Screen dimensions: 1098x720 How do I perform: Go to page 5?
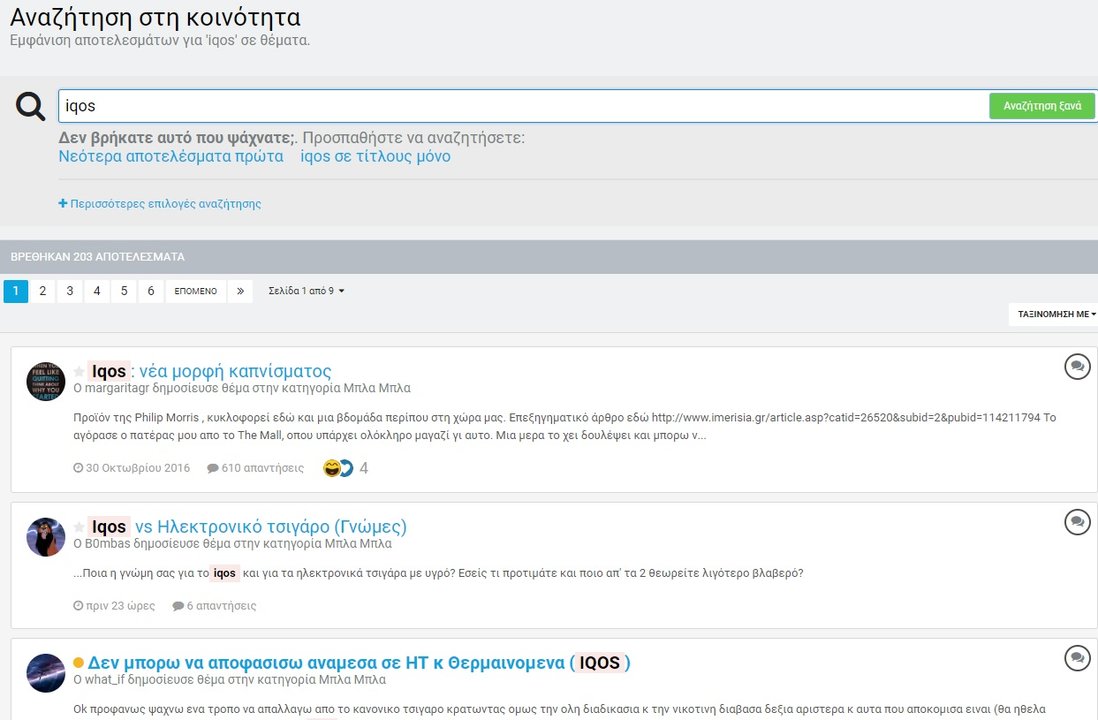[124, 291]
